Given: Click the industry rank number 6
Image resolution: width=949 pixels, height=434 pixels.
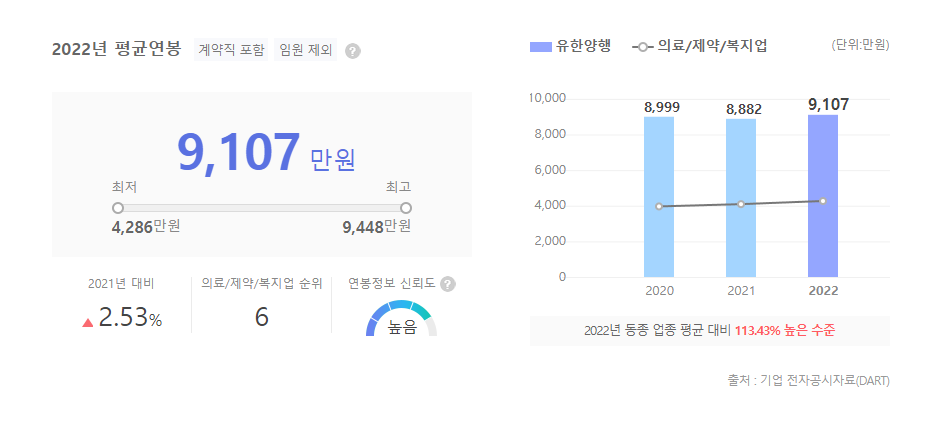Looking at the screenshot, I should tap(261, 318).
